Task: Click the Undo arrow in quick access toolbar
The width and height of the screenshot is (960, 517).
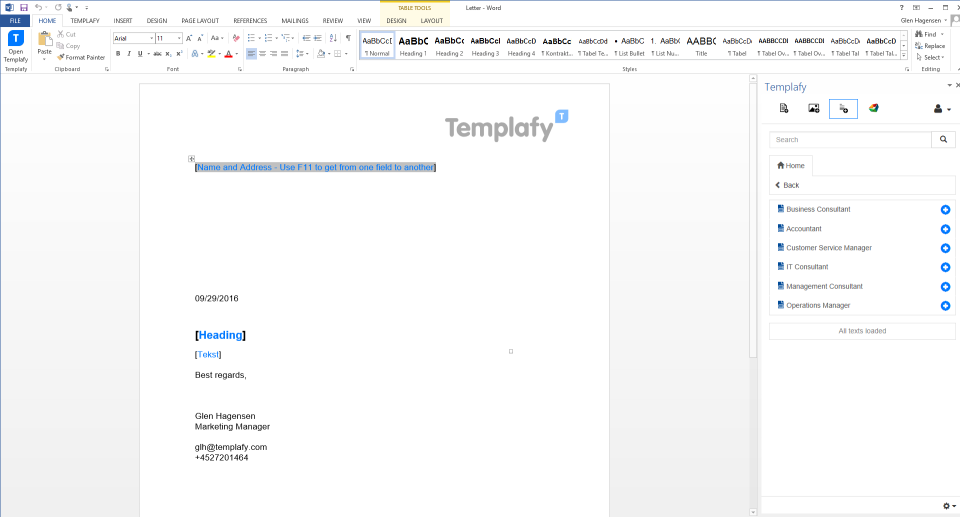Action: click(x=39, y=7)
